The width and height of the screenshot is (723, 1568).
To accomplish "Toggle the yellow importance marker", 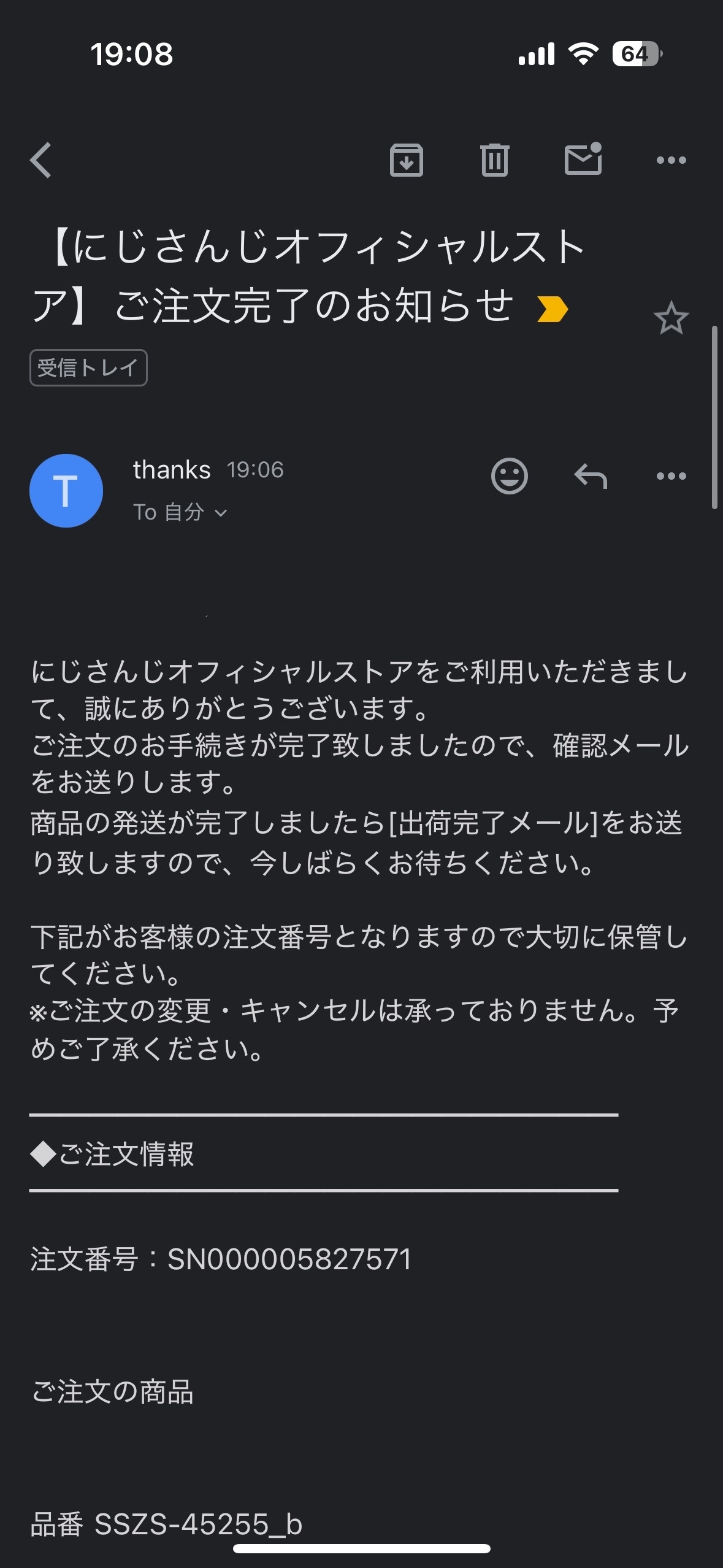I will [552, 309].
